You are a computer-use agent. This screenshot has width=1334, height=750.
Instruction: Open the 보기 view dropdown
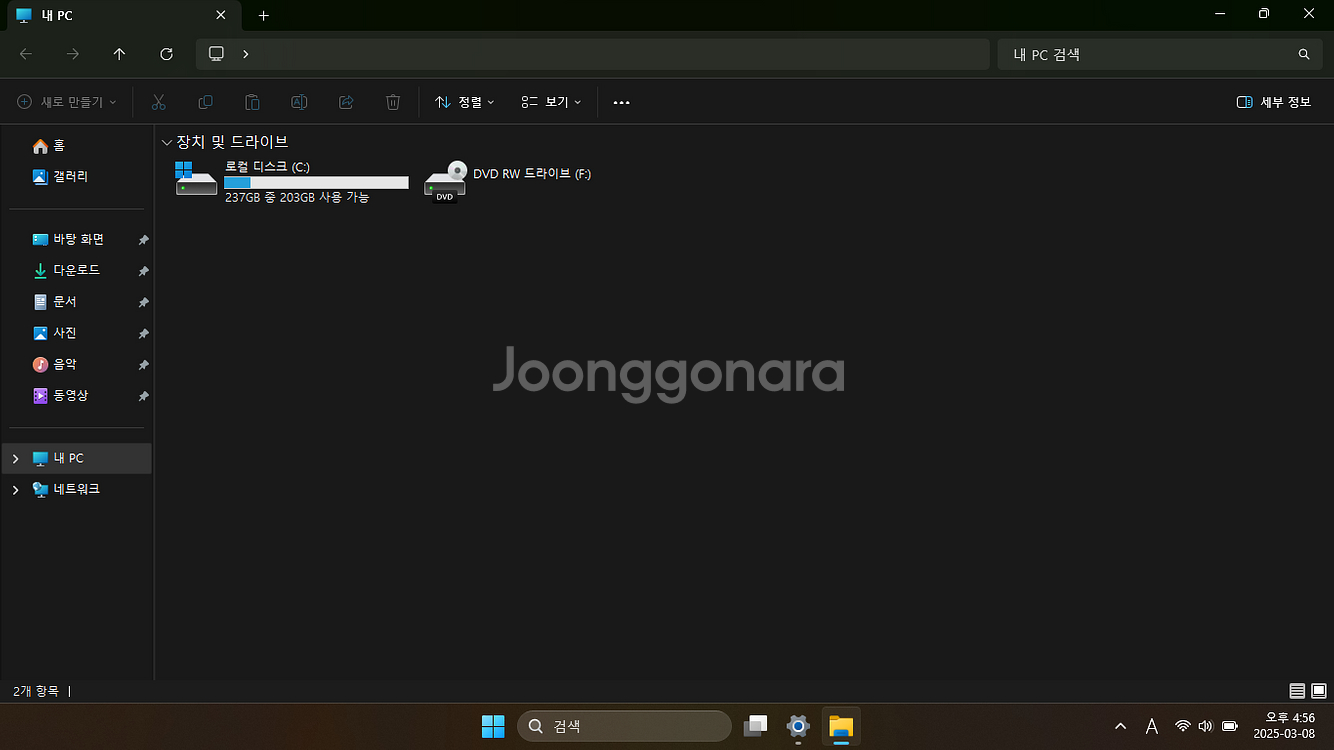(551, 102)
